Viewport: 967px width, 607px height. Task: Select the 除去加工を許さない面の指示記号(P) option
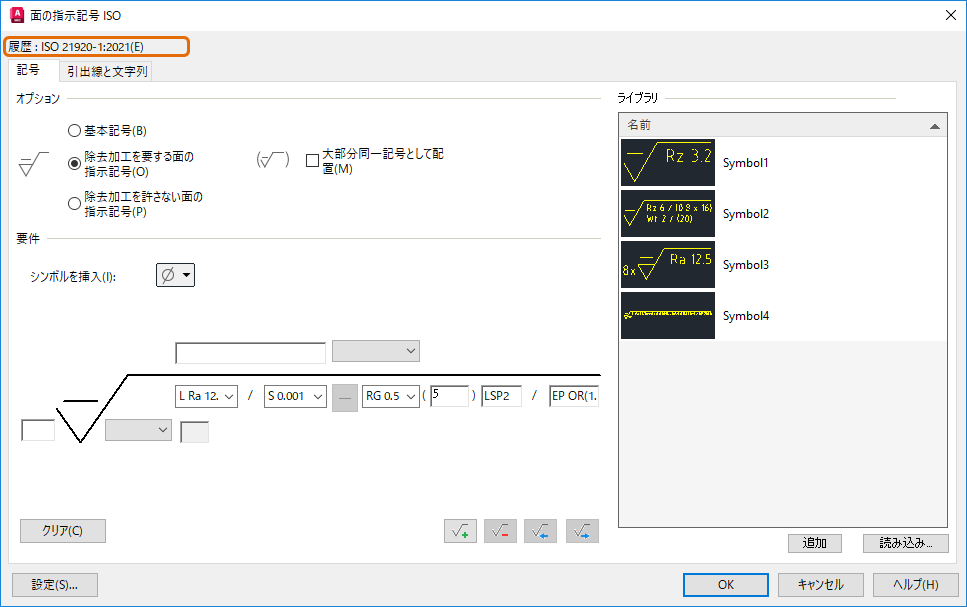pyautogui.click(x=74, y=202)
